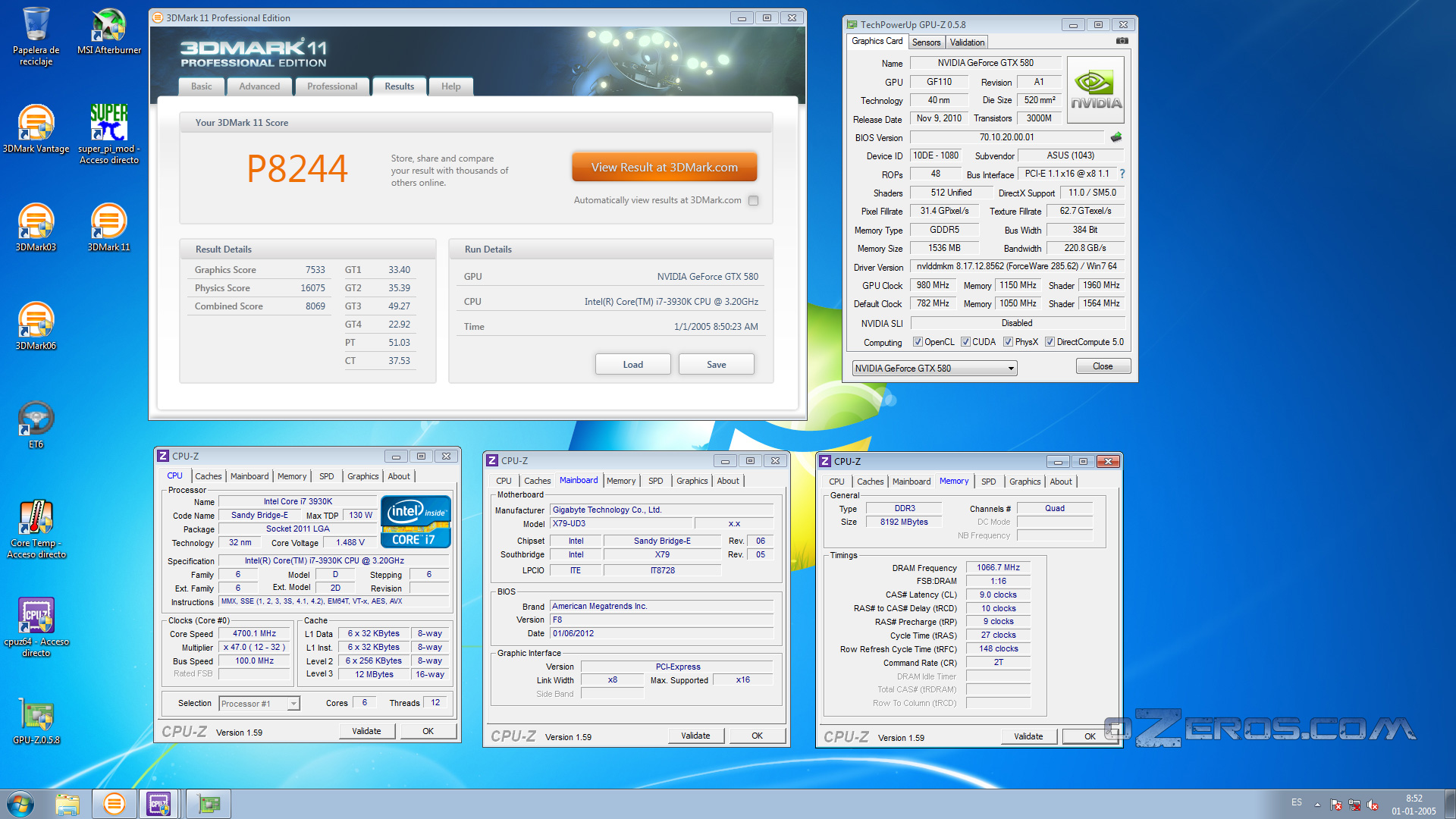The height and width of the screenshot is (819, 1456).
Task: Click ES language indicator in taskbar
Action: [1297, 802]
